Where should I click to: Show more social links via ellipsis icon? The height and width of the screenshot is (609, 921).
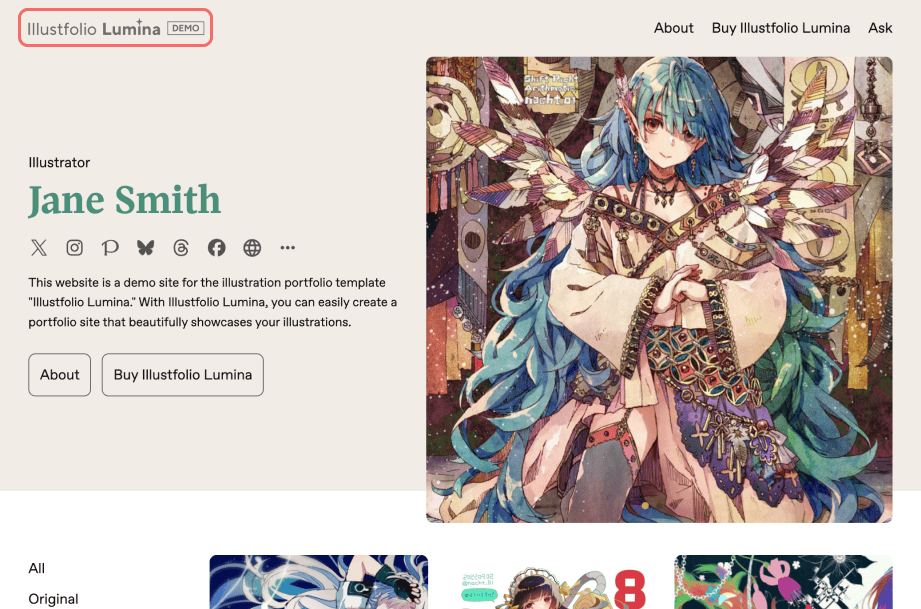click(288, 248)
